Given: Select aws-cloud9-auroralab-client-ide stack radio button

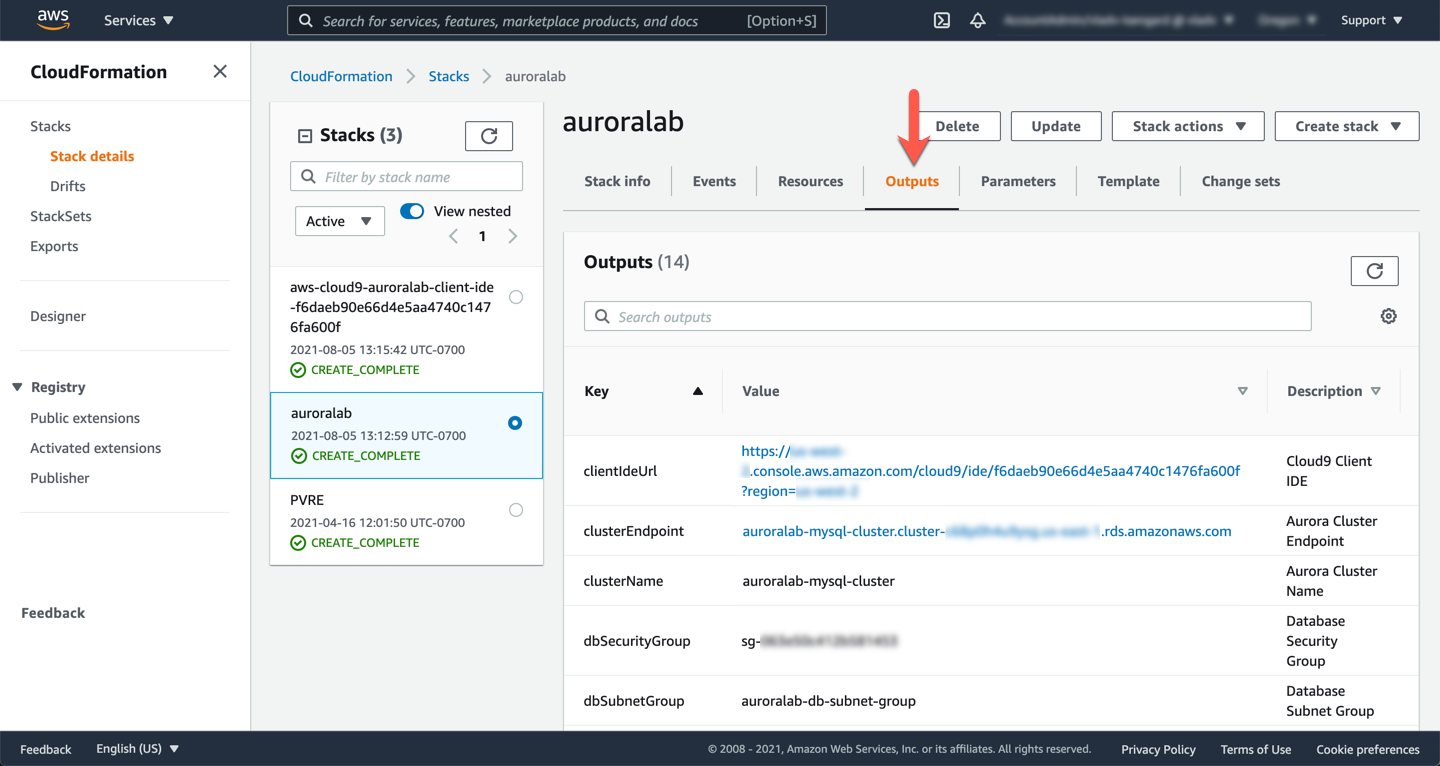Looking at the screenshot, I should [516, 297].
